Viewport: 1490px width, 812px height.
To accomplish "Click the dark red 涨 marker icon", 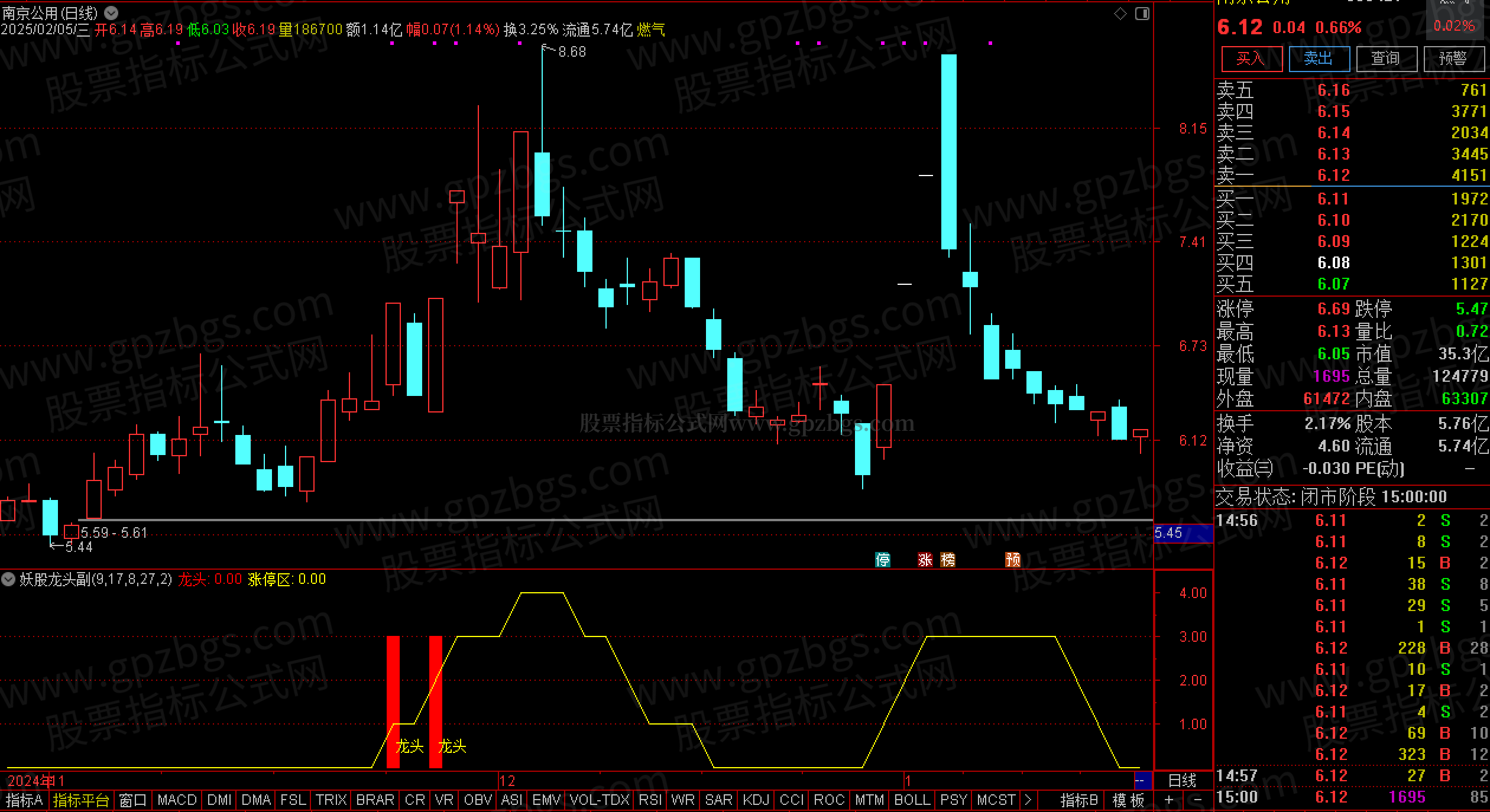I will click(x=925, y=559).
